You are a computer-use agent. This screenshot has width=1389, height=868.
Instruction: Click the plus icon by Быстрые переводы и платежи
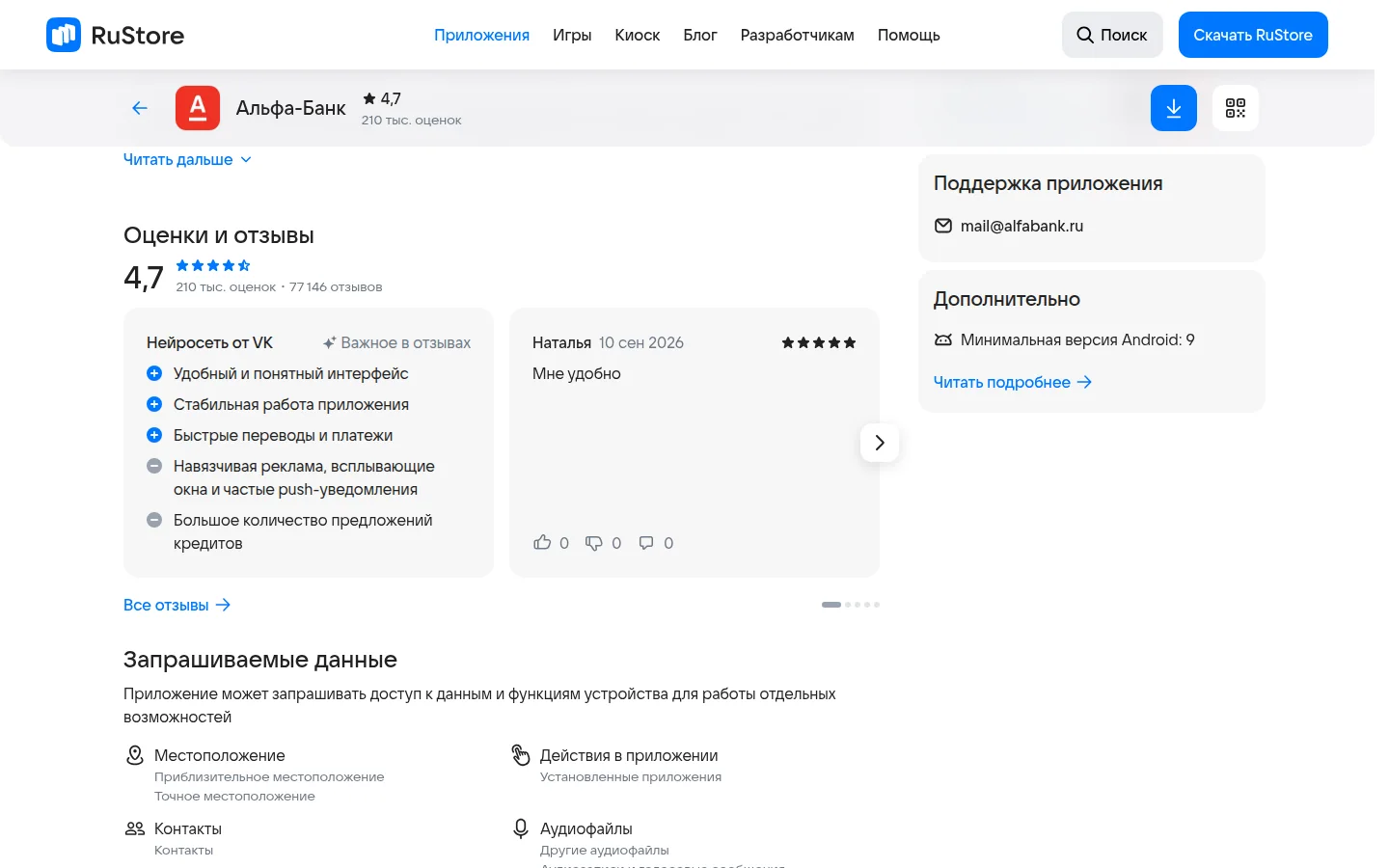[154, 435]
